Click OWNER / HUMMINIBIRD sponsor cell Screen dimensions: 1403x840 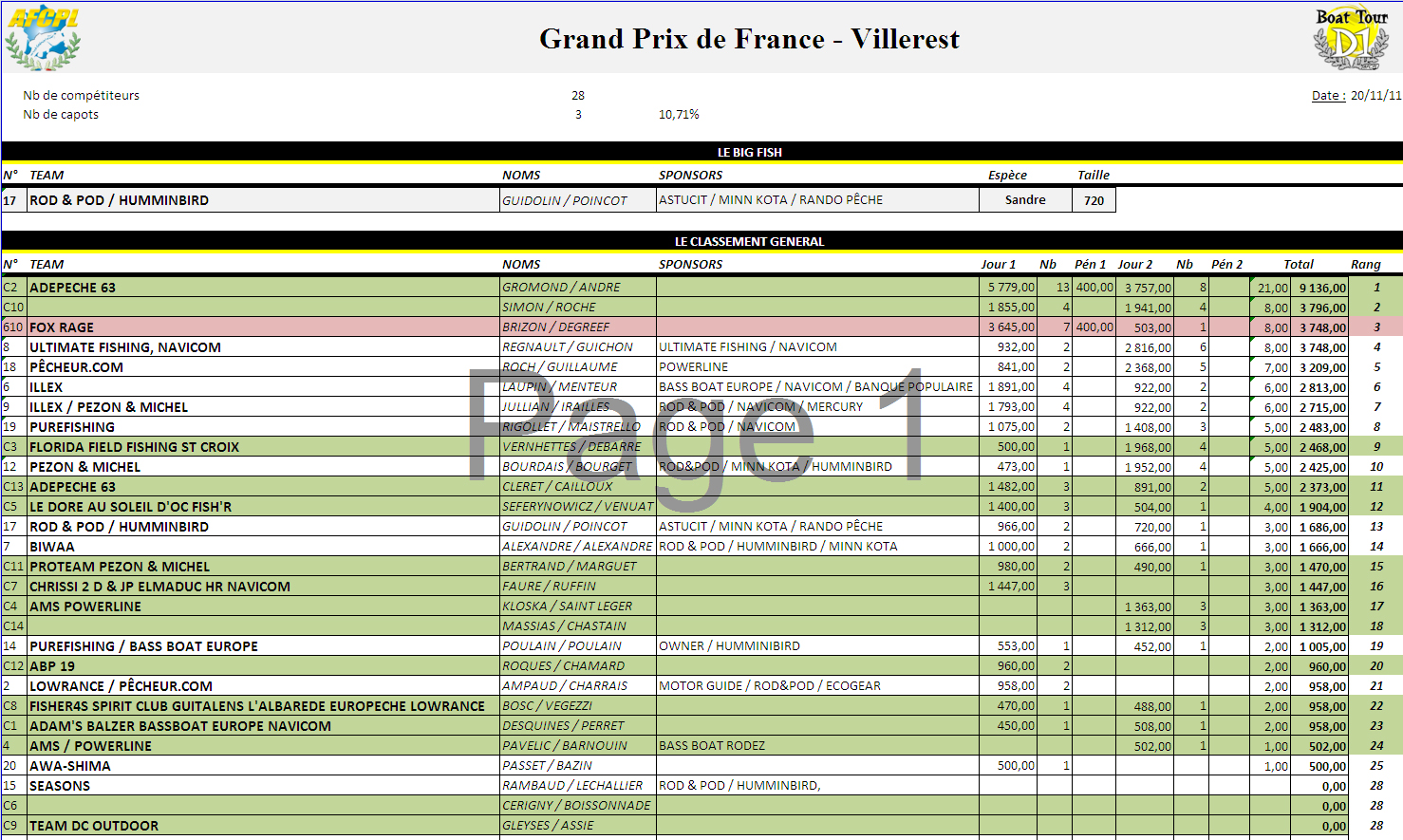pos(817,645)
